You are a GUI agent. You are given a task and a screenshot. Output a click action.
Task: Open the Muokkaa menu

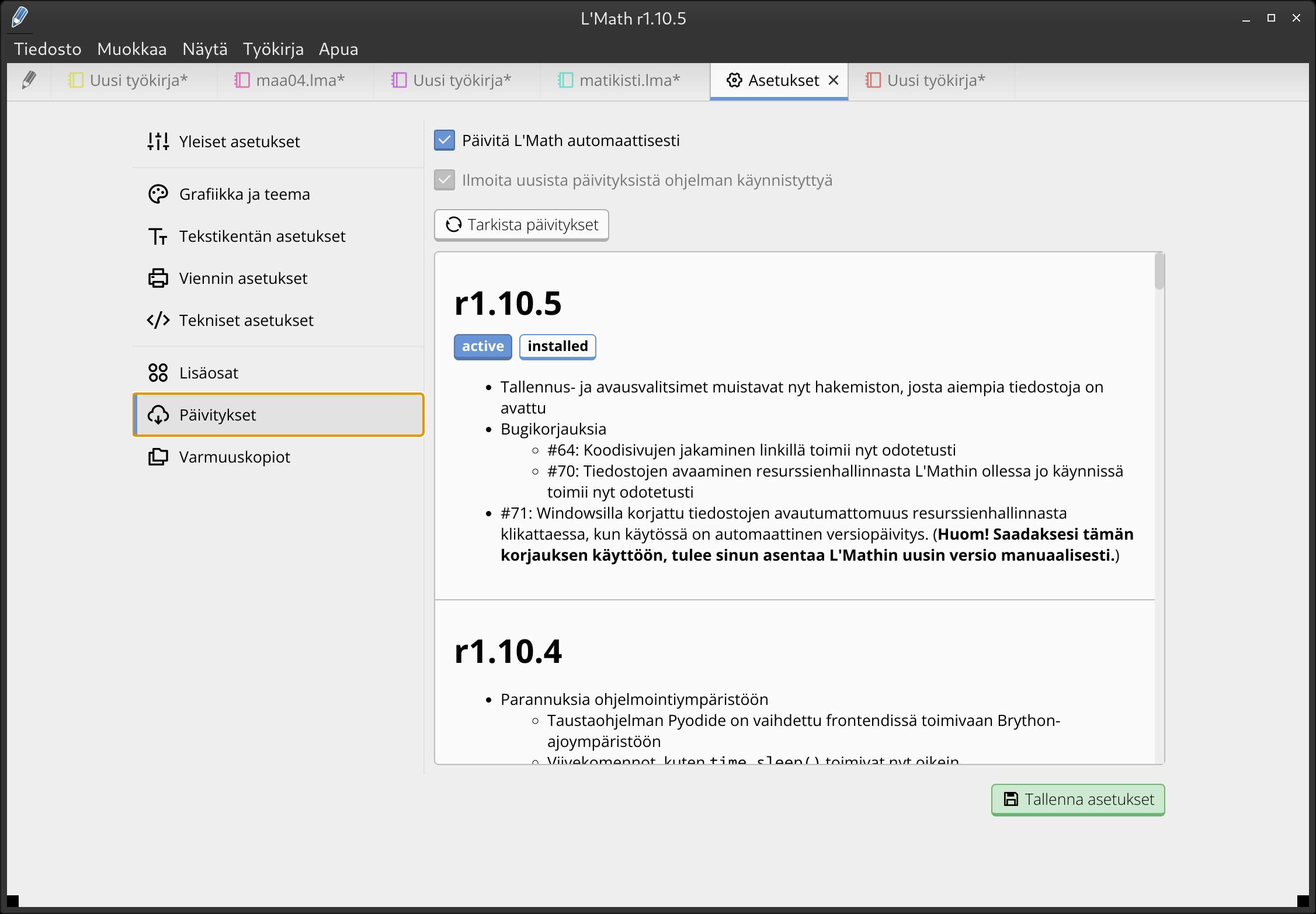pyautogui.click(x=132, y=49)
